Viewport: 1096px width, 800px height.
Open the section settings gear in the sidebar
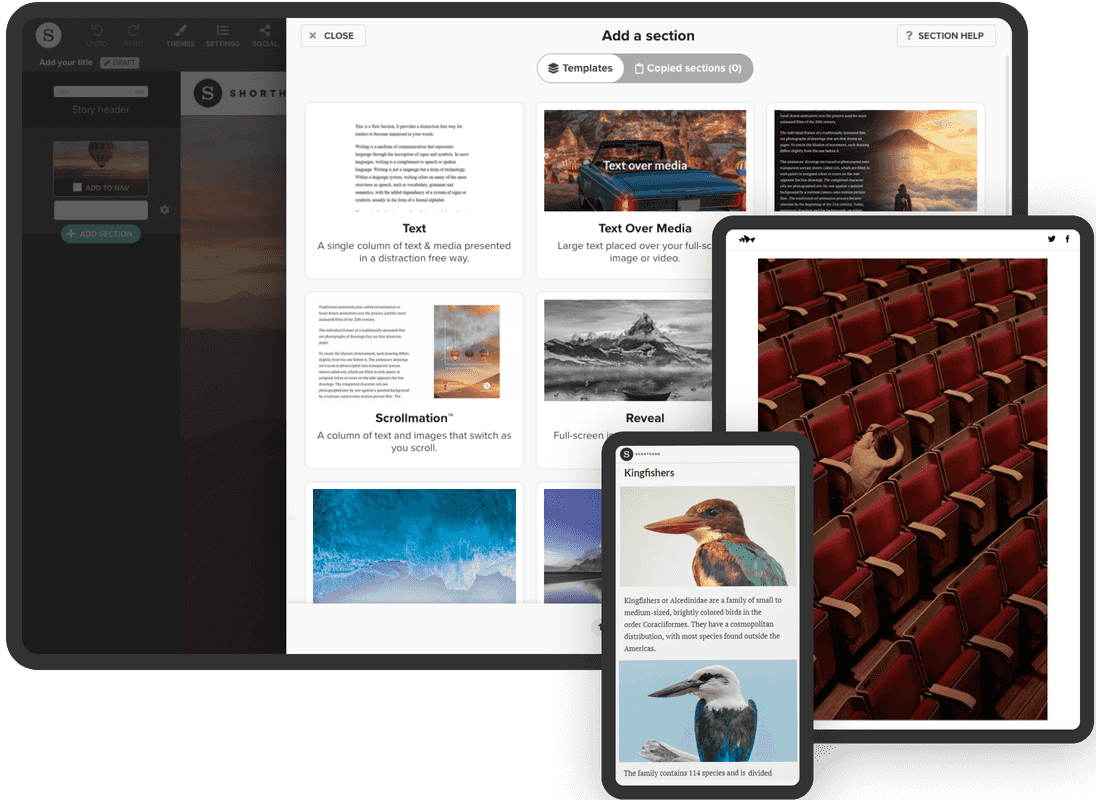point(165,209)
